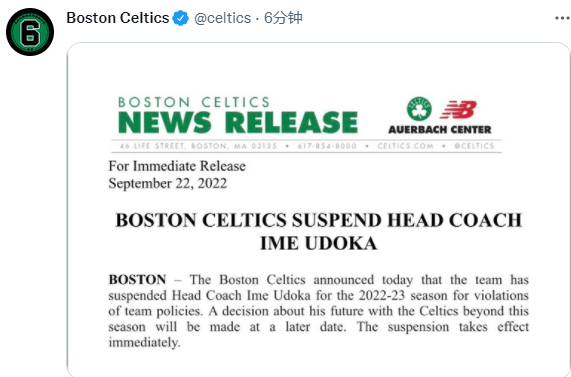This screenshot has height=377, width=571.
Task: Click the green NEWS RELEASE heading
Action: pos(238,122)
